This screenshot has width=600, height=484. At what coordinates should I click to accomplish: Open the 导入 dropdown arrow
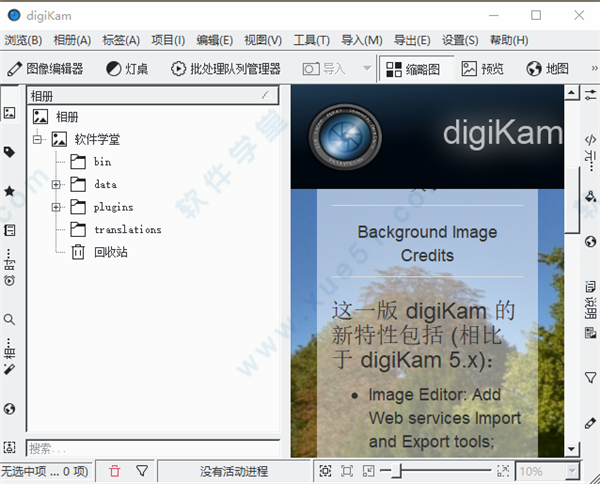(x=367, y=68)
